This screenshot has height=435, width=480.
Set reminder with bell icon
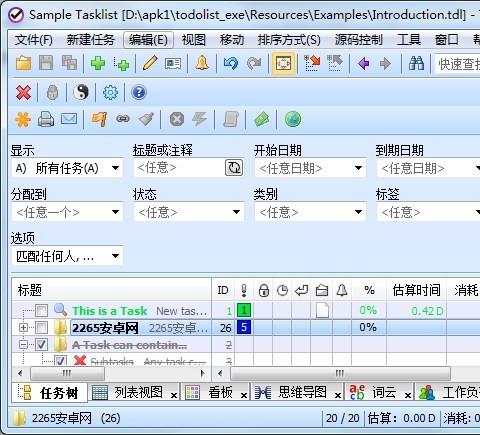[x=202, y=63]
